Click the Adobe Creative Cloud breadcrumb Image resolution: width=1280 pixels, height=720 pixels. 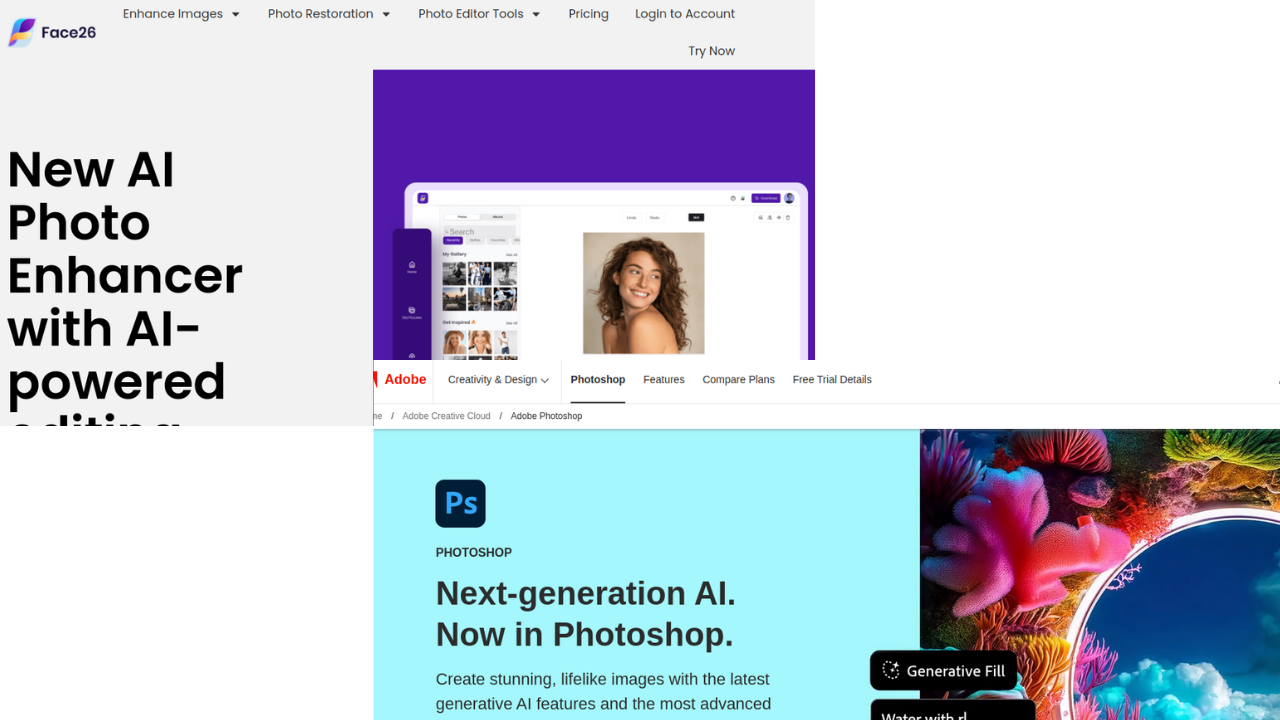pos(446,416)
